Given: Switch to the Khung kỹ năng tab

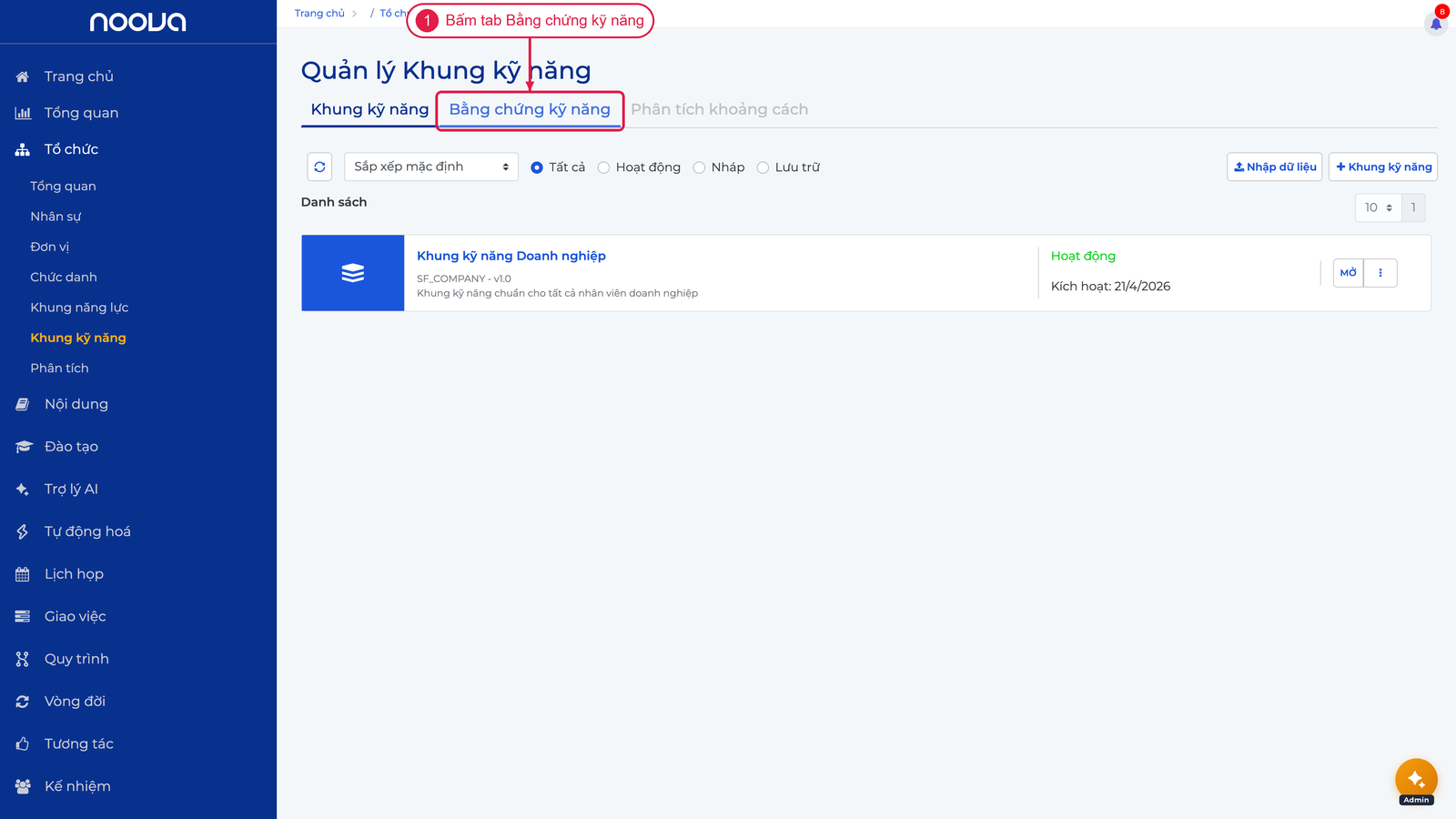Looking at the screenshot, I should click(369, 109).
